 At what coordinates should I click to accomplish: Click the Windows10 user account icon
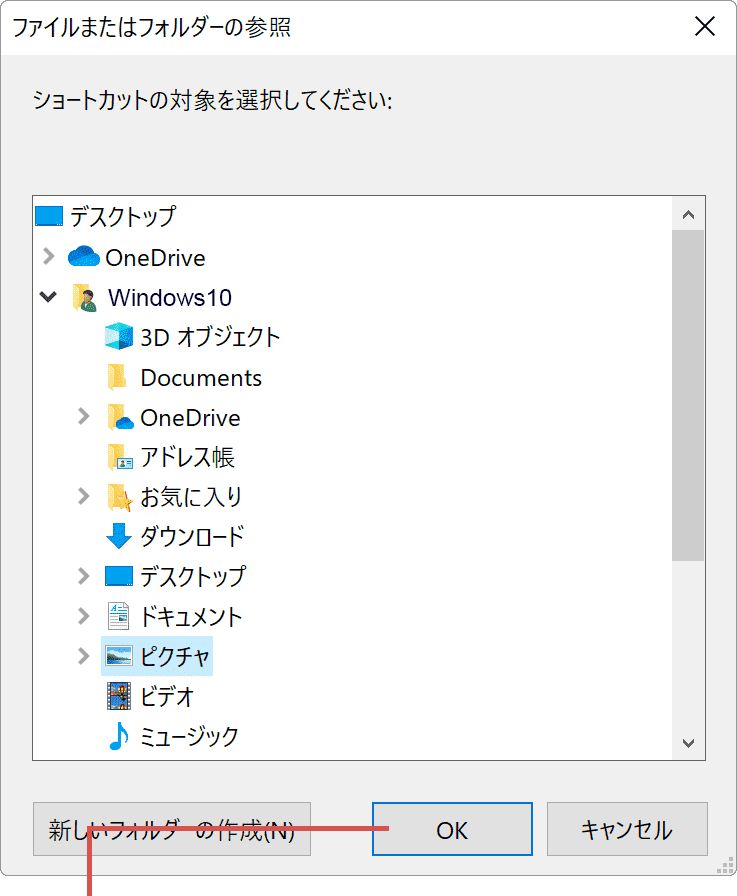84,297
